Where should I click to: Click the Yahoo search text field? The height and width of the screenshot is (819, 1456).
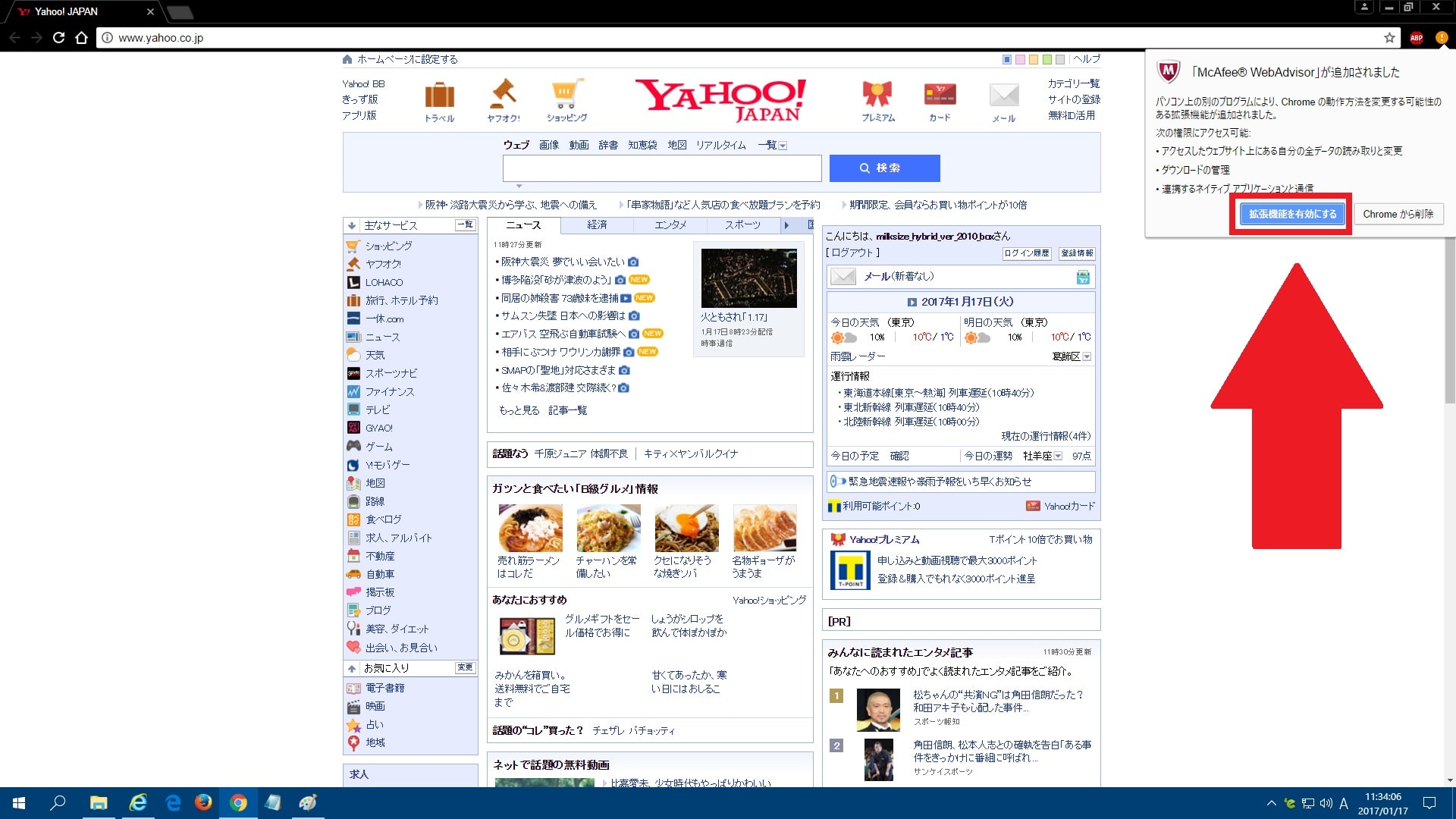(x=662, y=168)
